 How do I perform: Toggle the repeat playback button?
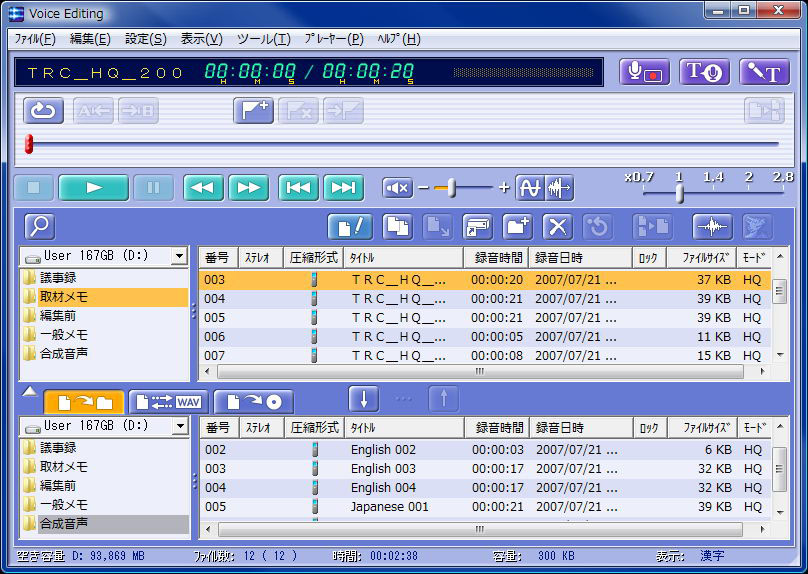point(43,111)
